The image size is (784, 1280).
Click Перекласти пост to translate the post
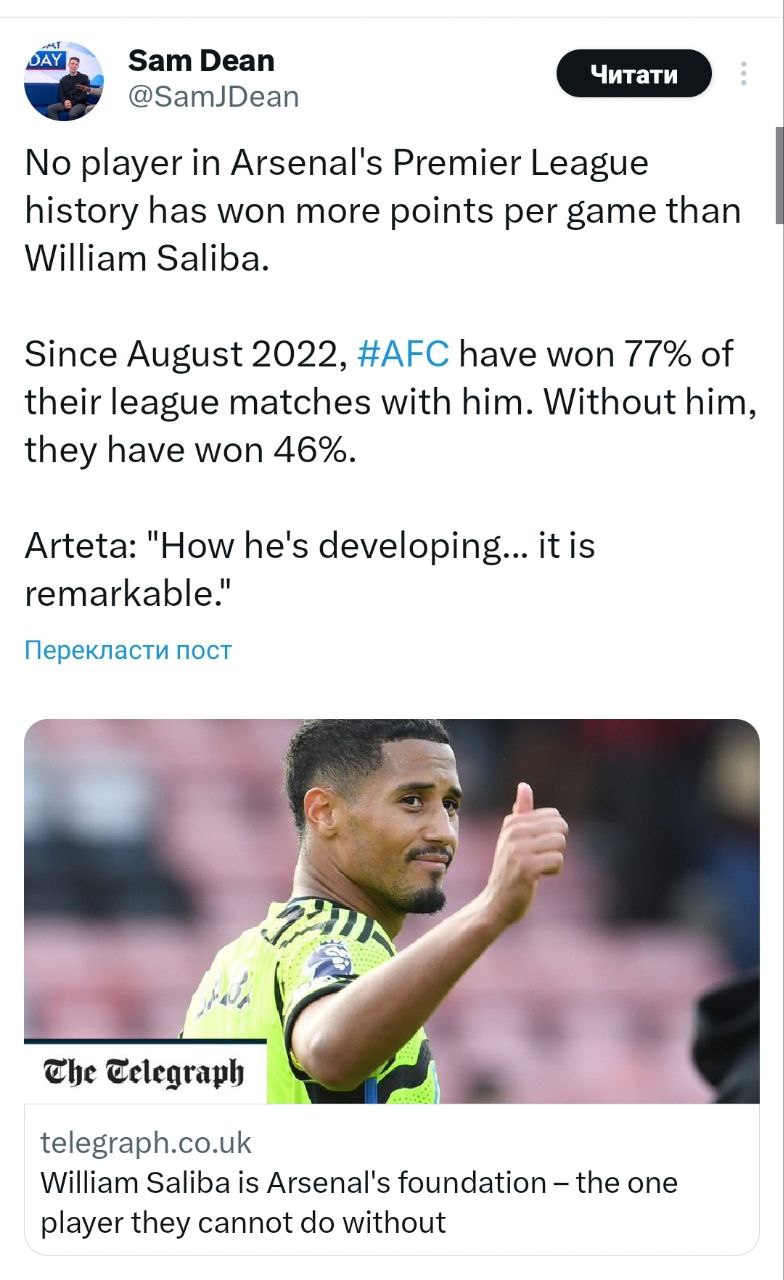click(x=128, y=651)
